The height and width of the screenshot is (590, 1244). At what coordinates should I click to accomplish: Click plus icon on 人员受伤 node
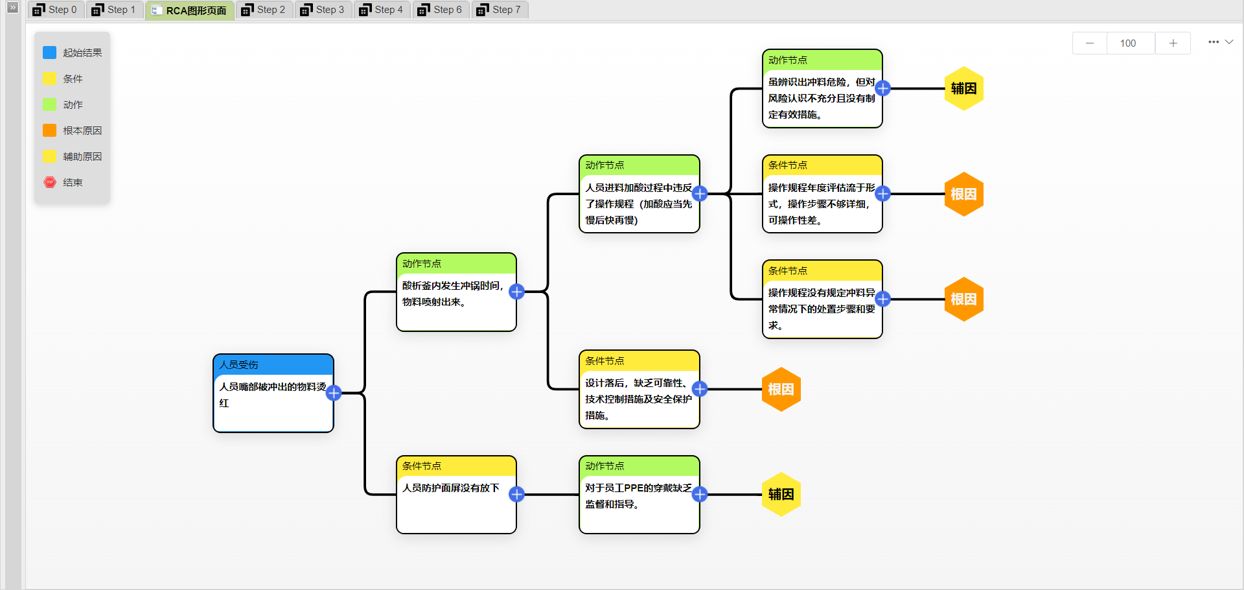click(334, 393)
